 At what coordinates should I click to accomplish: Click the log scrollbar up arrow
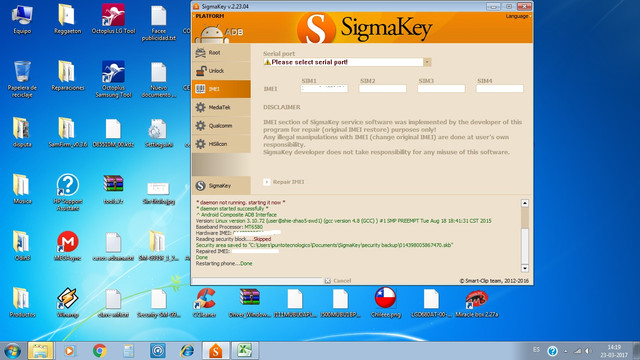tap(525, 203)
